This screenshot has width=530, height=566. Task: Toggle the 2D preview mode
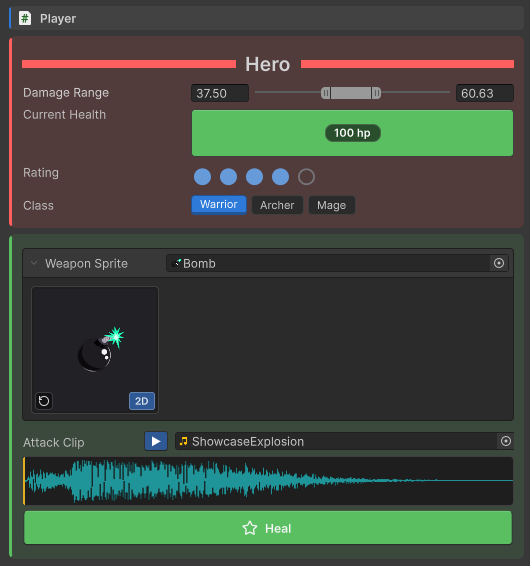click(x=142, y=401)
